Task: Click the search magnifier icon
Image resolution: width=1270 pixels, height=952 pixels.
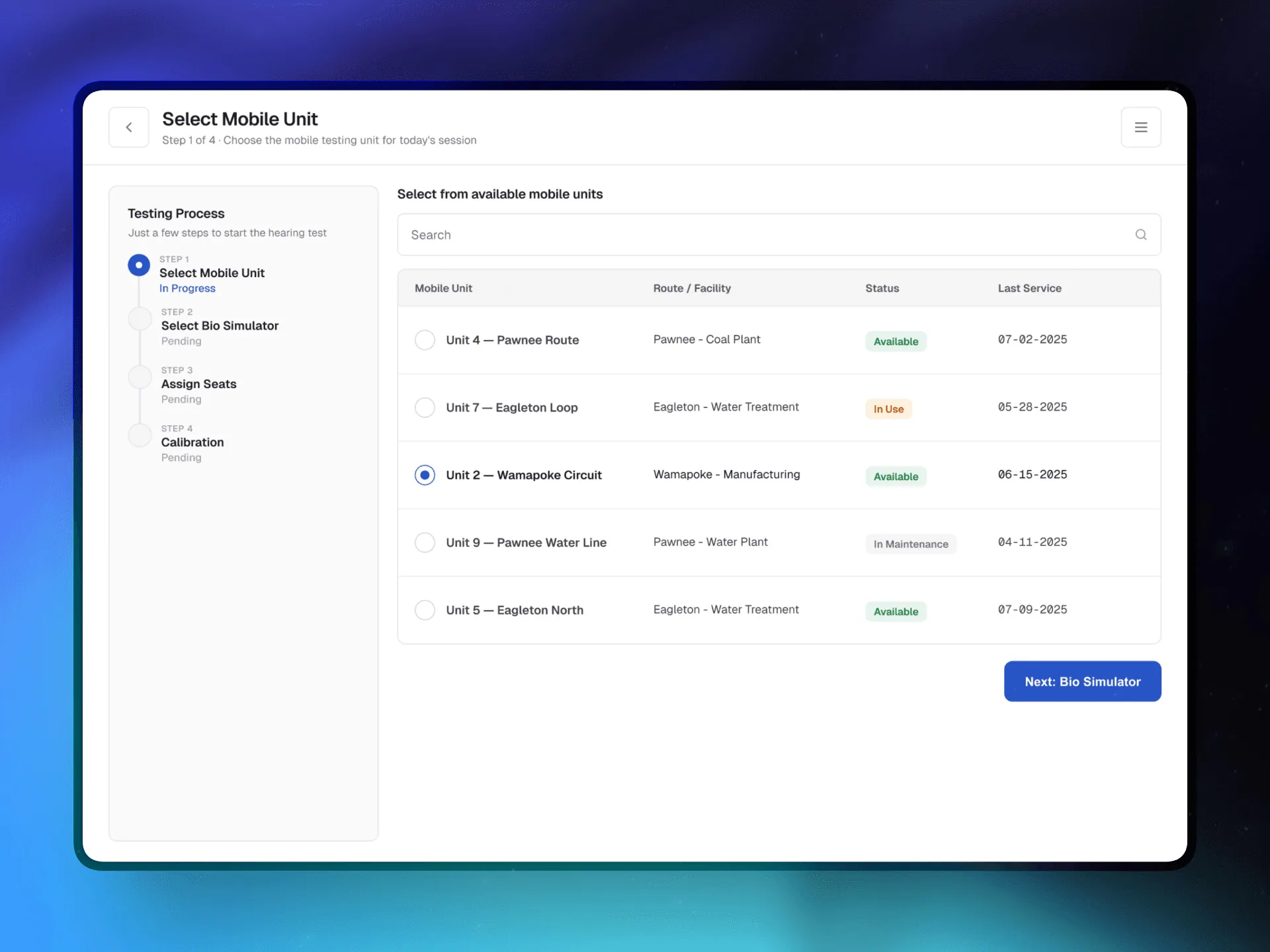Action: point(1141,235)
